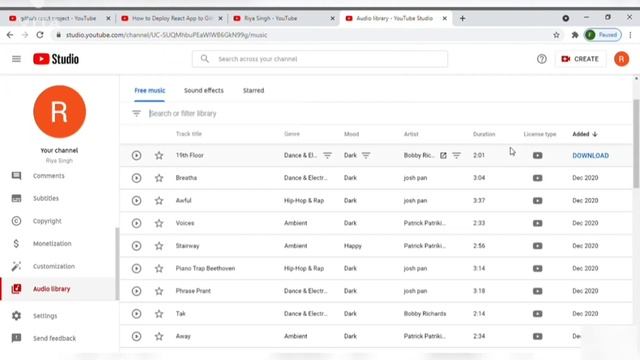Screen dimensions: 640x360
Task: Play the Stairway track
Action: point(136,246)
